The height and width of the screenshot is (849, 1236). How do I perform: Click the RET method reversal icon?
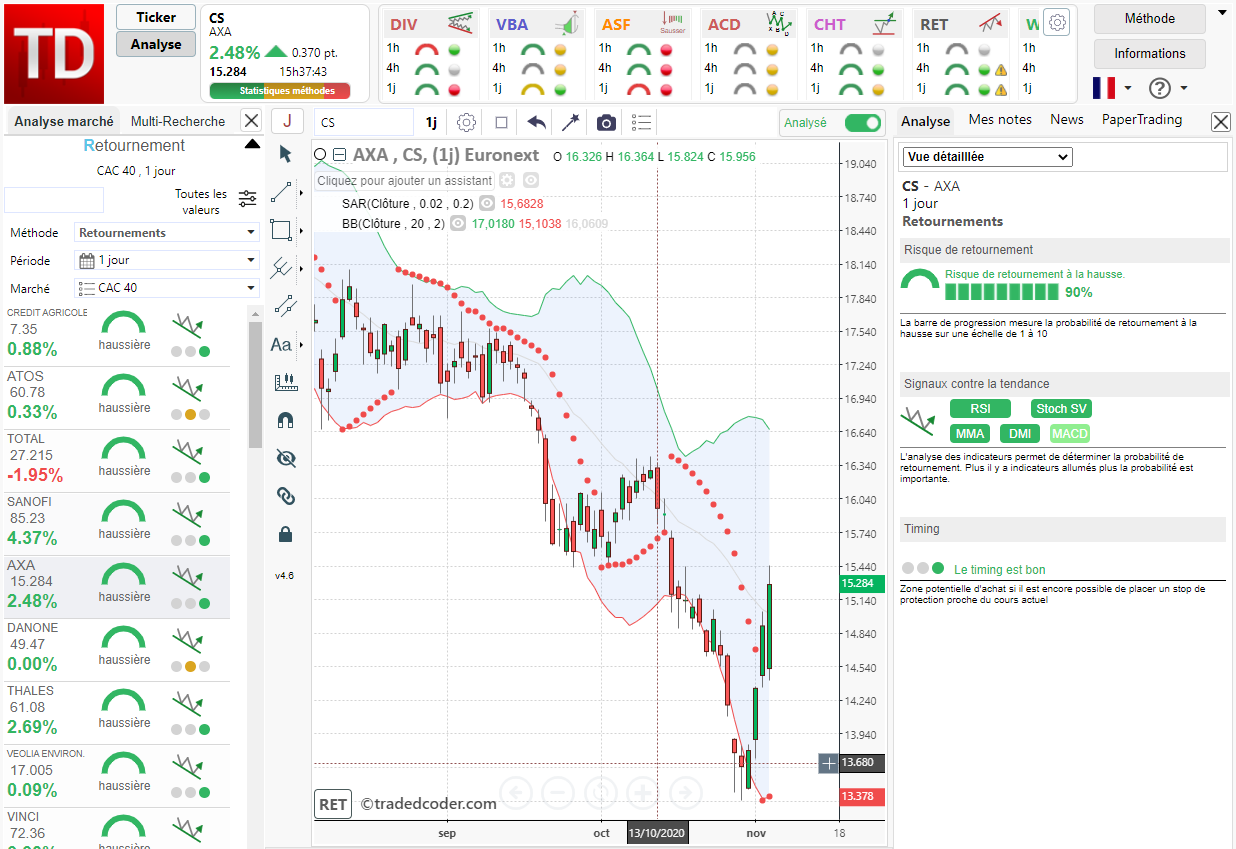pos(991,23)
